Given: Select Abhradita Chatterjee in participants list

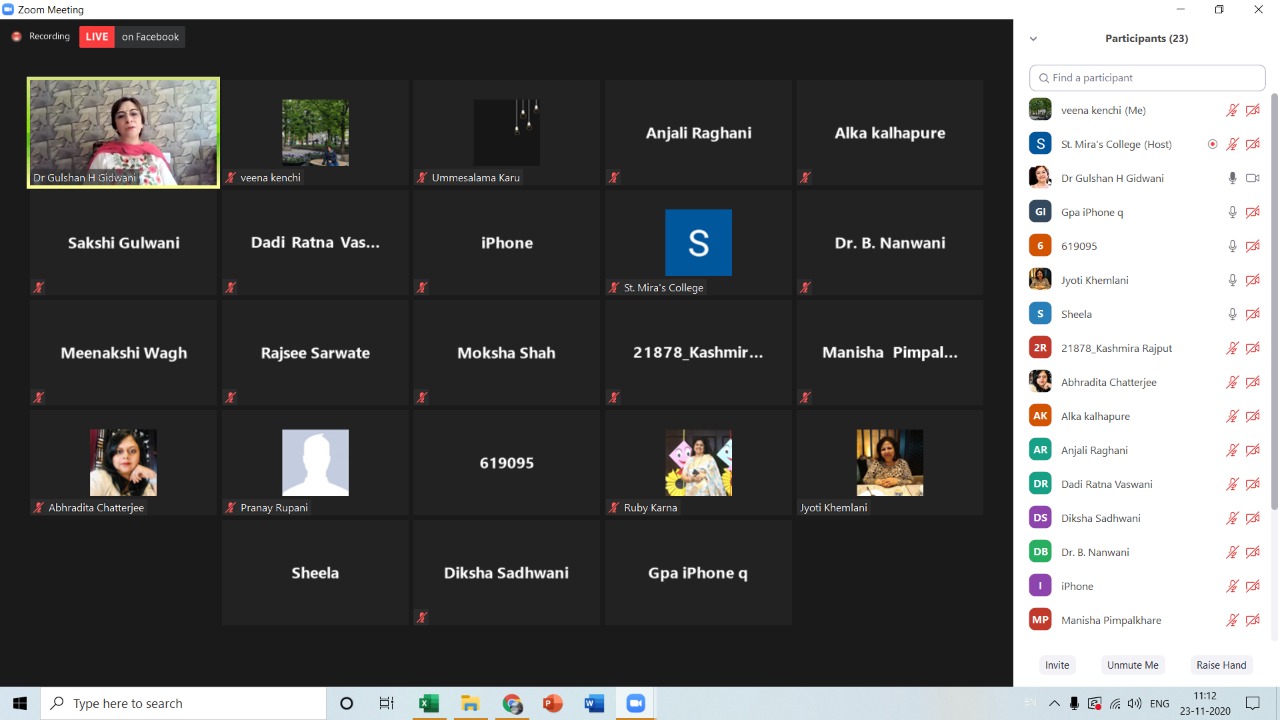Looking at the screenshot, I should click(1108, 382).
